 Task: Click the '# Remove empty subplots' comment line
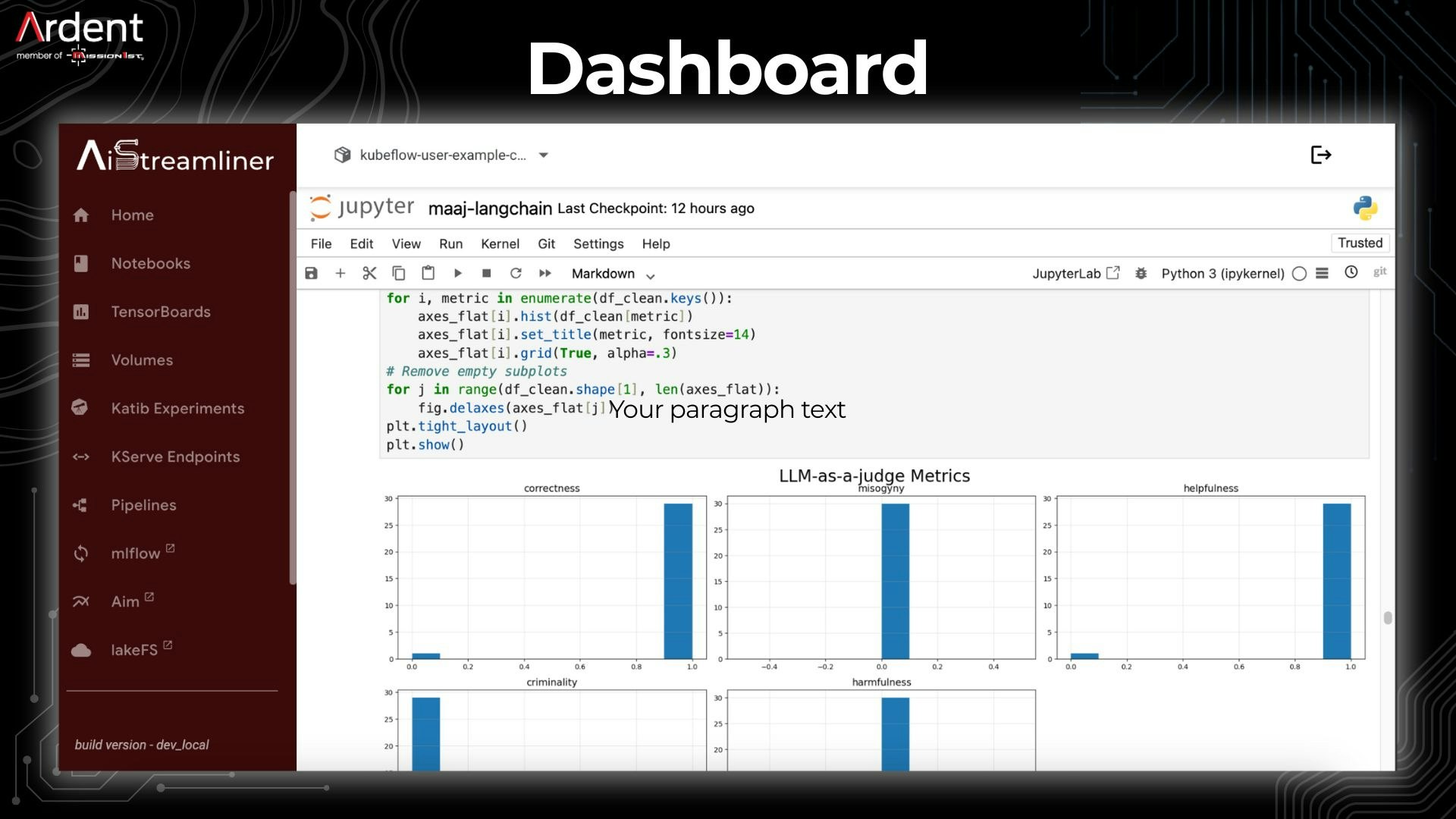pyautogui.click(x=476, y=372)
